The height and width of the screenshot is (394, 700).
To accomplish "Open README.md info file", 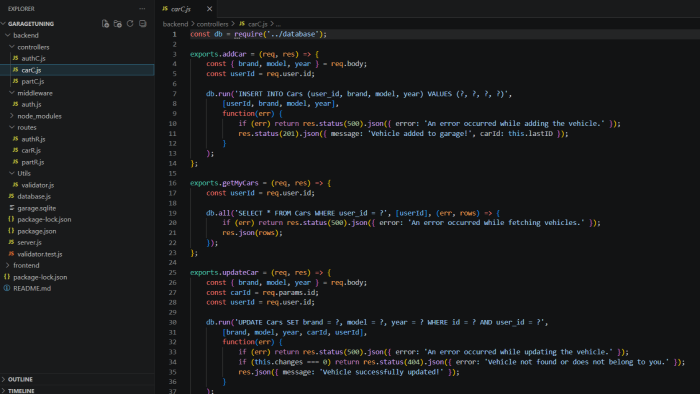I will [x=32, y=288].
